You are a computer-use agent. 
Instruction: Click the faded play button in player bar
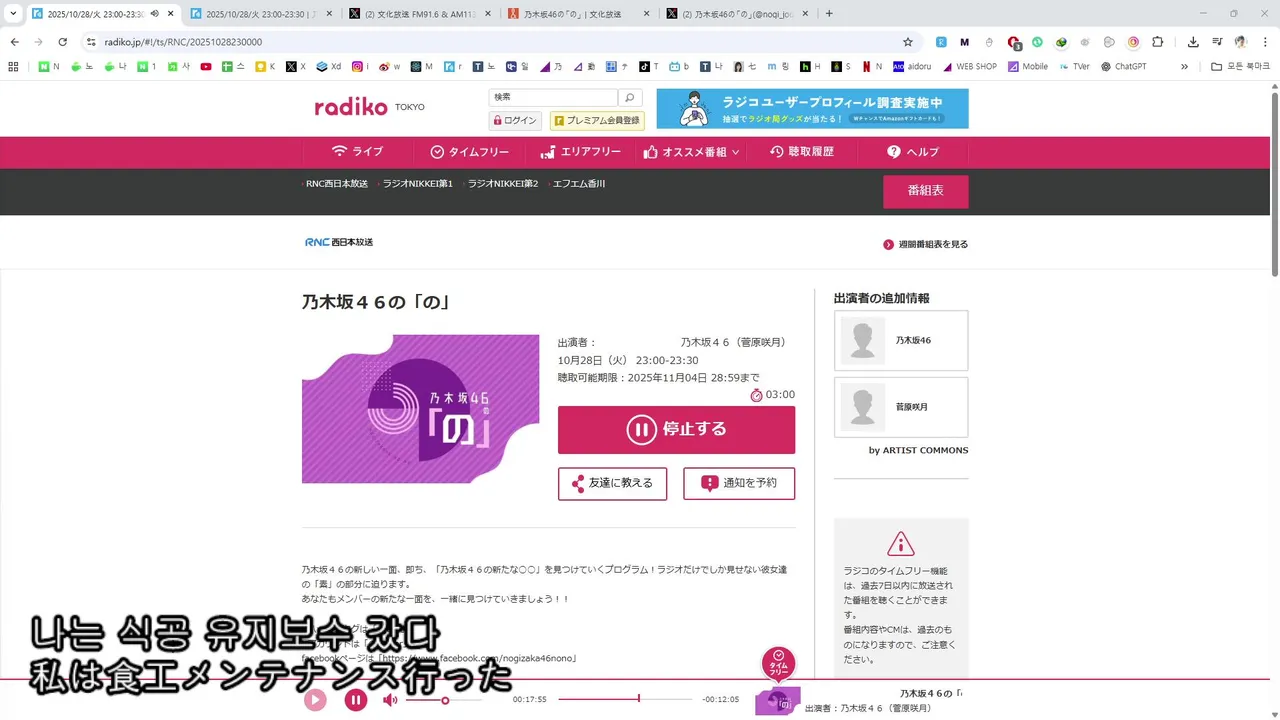(315, 700)
